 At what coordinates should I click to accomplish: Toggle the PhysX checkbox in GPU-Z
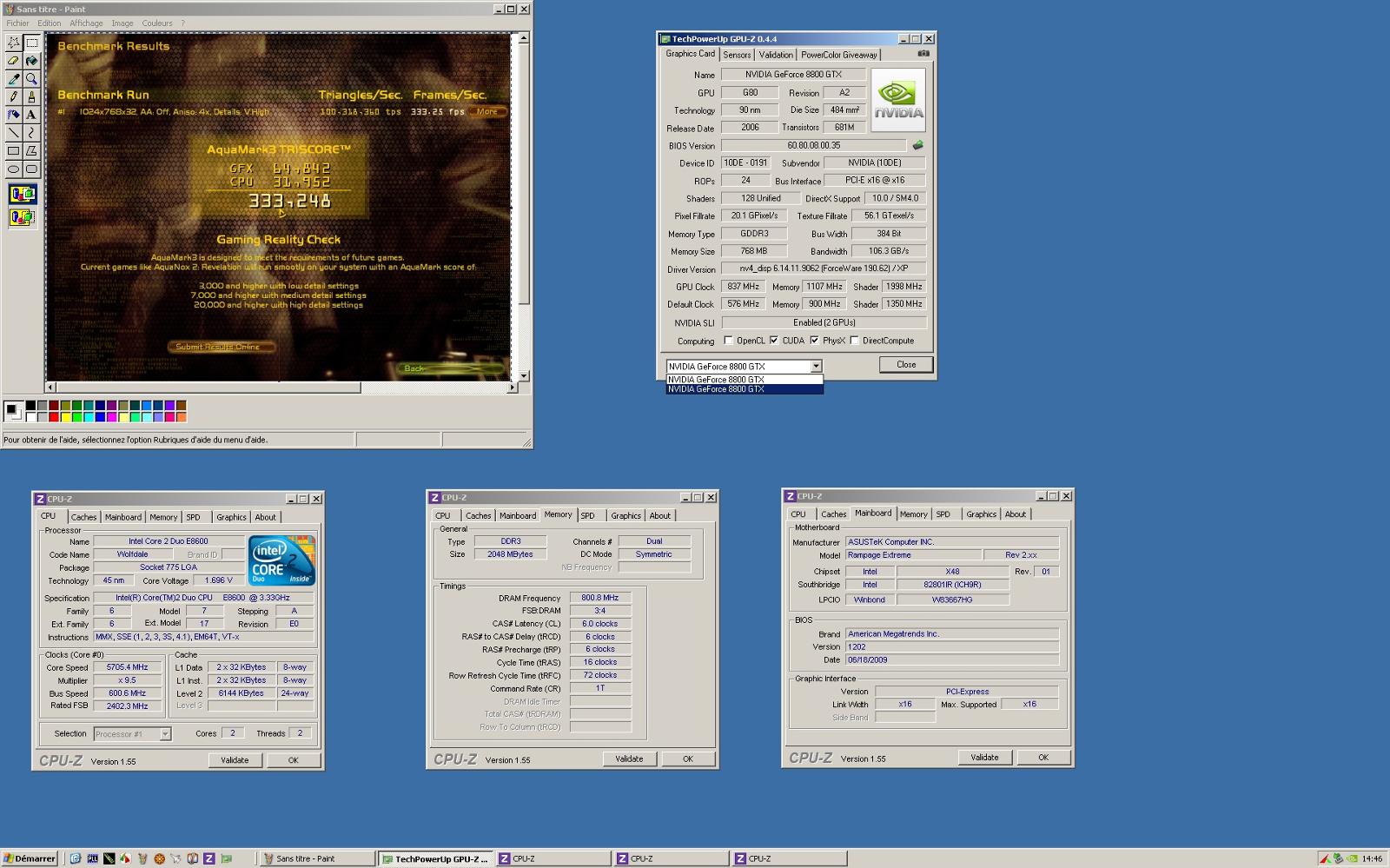(x=814, y=341)
